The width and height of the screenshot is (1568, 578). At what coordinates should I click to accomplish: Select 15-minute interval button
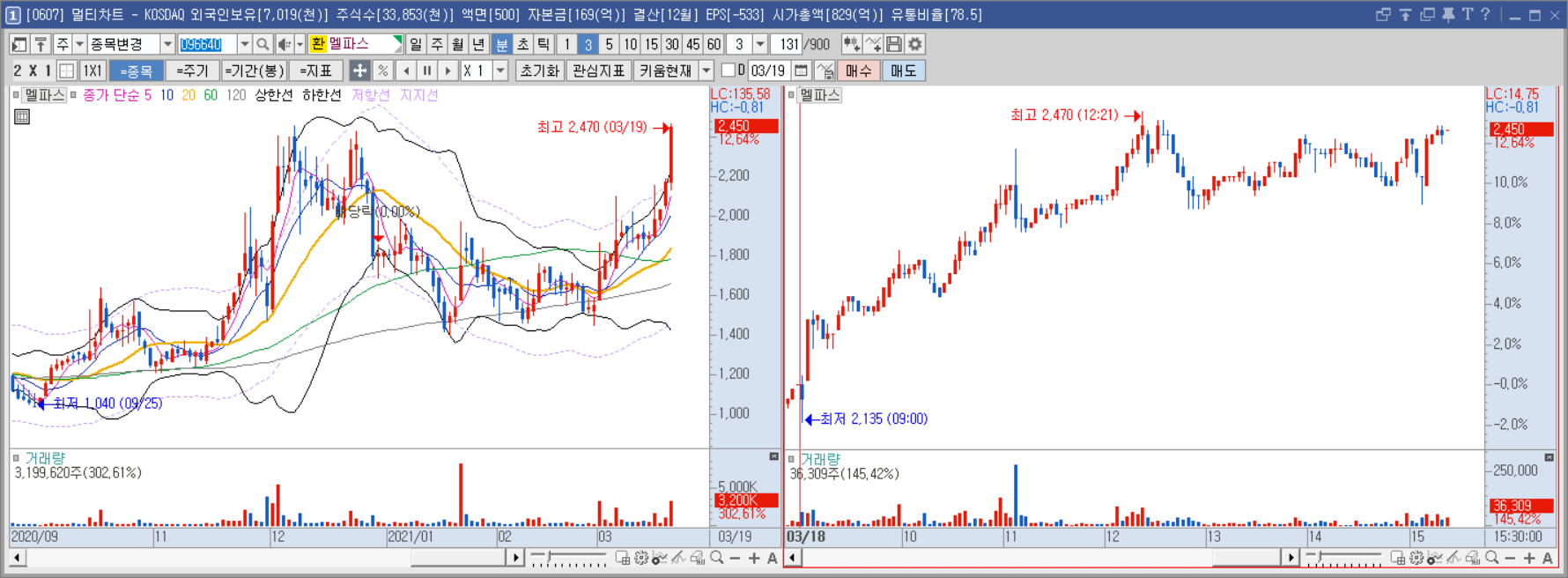click(651, 44)
